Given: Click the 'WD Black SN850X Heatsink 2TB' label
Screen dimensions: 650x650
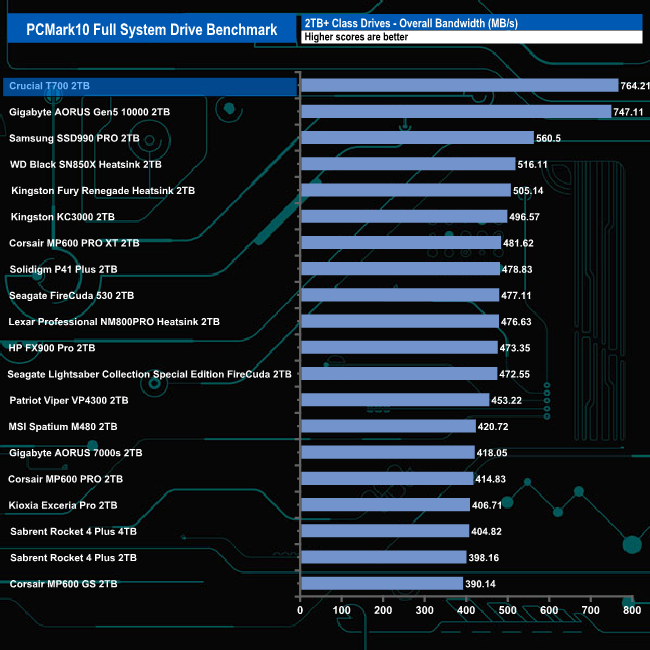Looking at the screenshot, I should [x=86, y=165].
